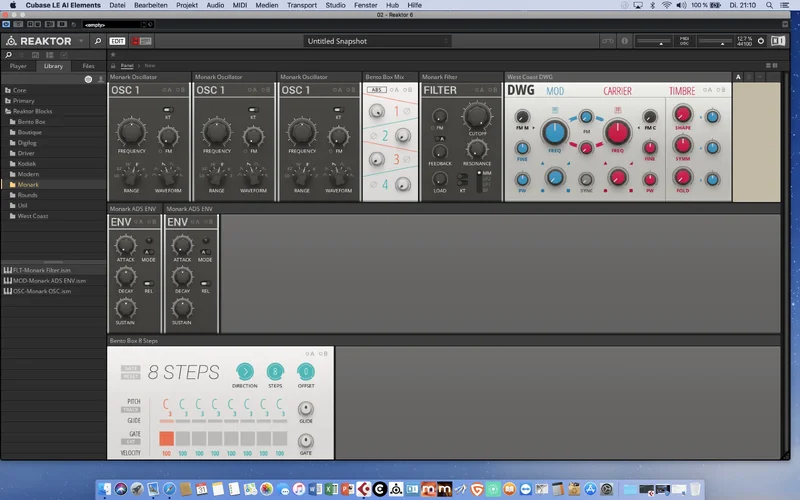Image resolution: width=800 pixels, height=500 pixels.
Task: Click the power icon in Reaktor header
Action: click(x=760, y=41)
